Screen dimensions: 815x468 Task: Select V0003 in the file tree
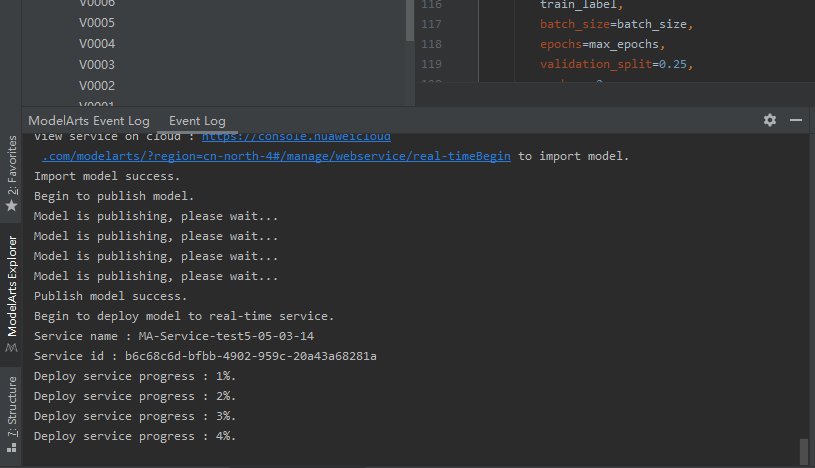click(97, 65)
